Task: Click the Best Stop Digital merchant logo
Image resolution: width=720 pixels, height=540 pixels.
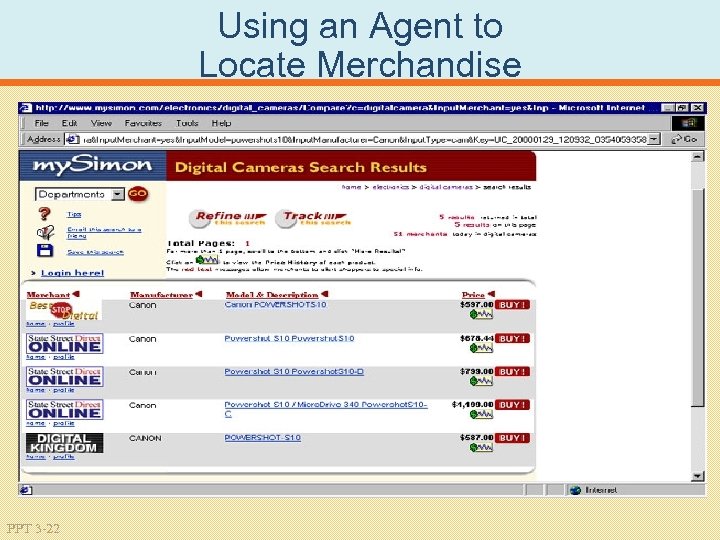Action: (x=64, y=311)
